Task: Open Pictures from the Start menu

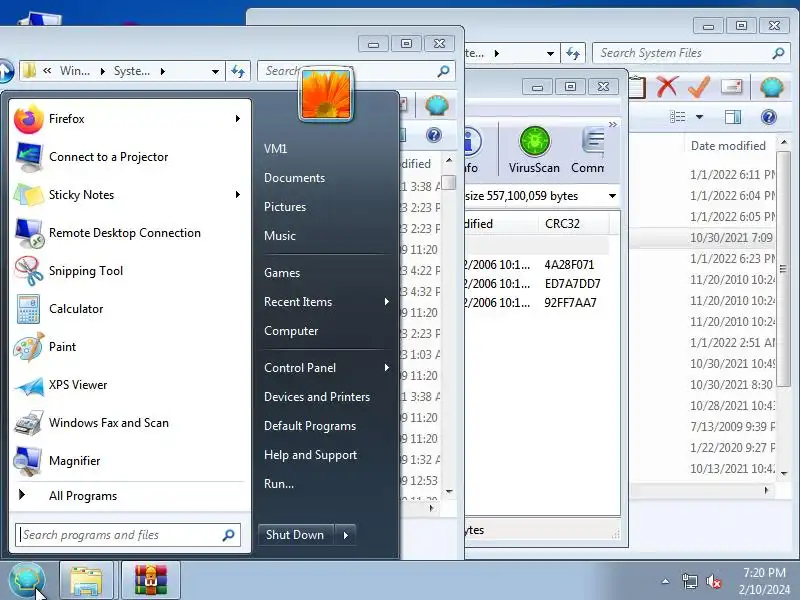Action: (x=285, y=207)
